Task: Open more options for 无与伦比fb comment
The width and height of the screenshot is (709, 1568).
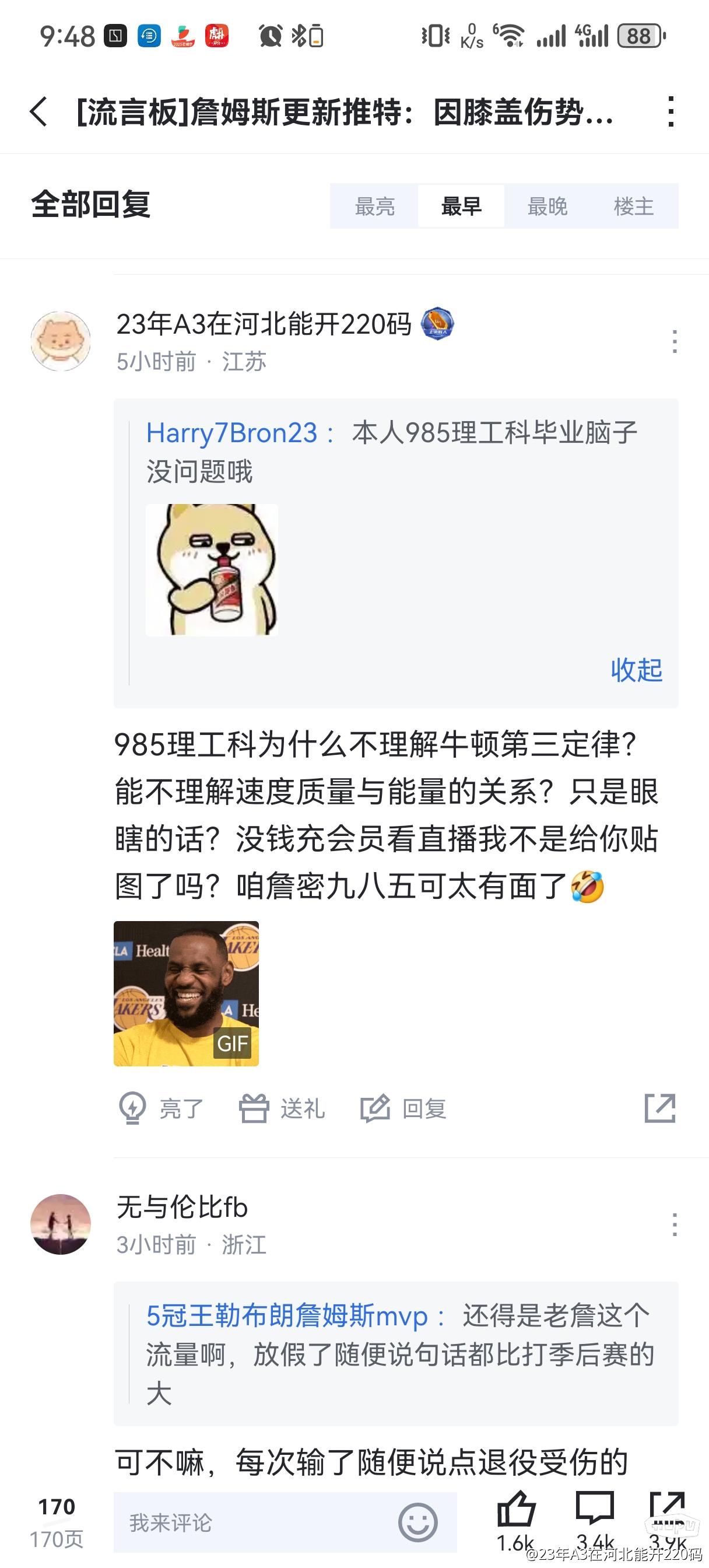Action: [675, 1224]
